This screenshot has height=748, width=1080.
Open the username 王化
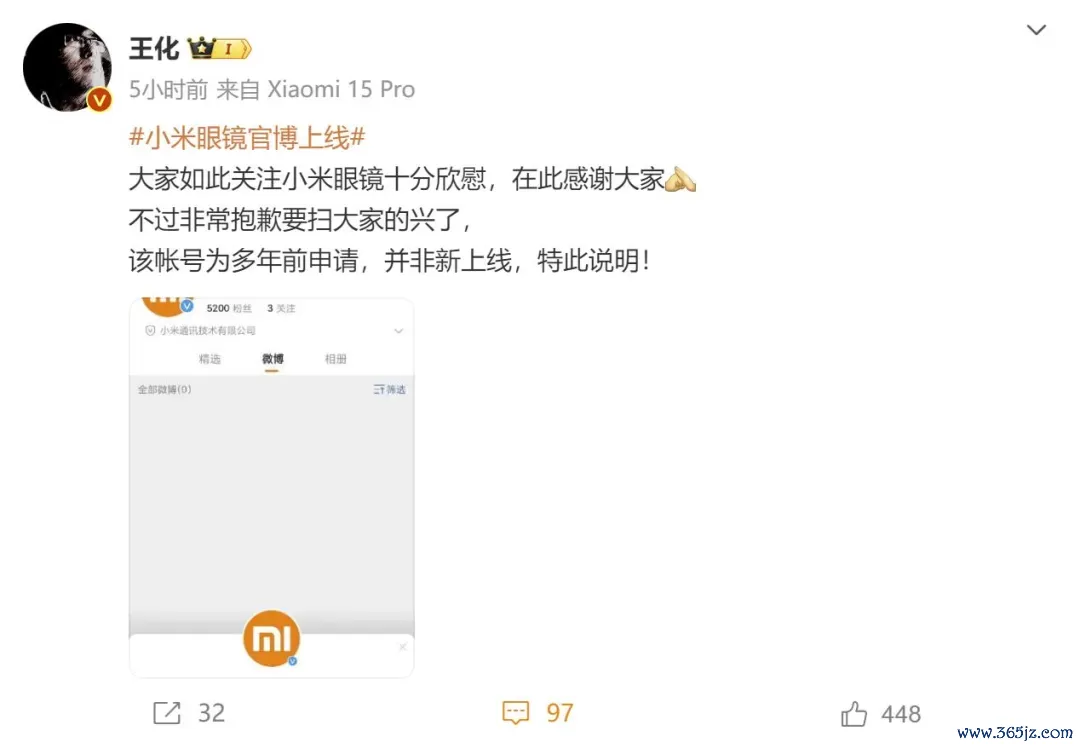point(154,49)
